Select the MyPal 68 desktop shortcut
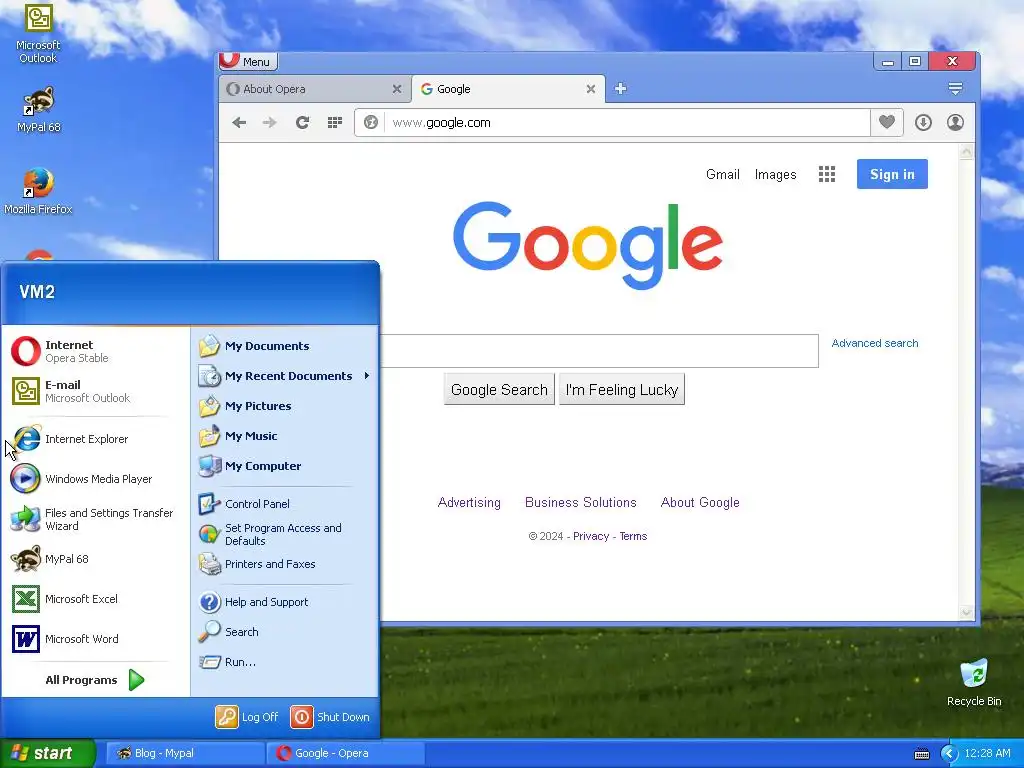This screenshot has height=768, width=1024. pos(39,110)
